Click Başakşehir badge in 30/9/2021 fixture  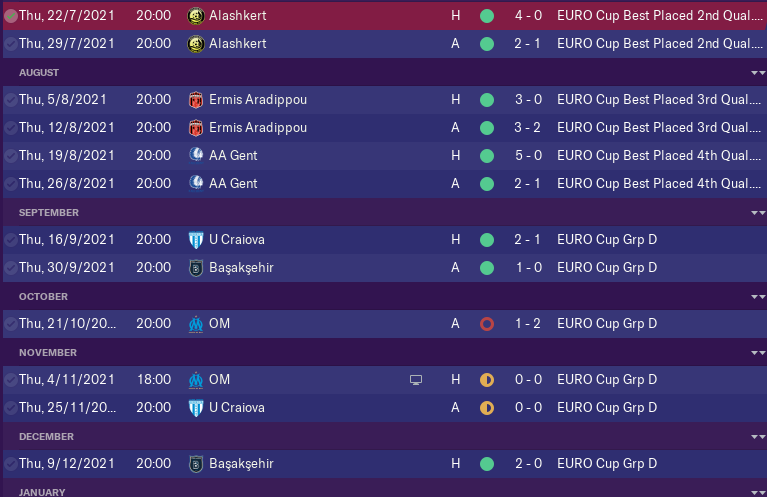point(195,268)
